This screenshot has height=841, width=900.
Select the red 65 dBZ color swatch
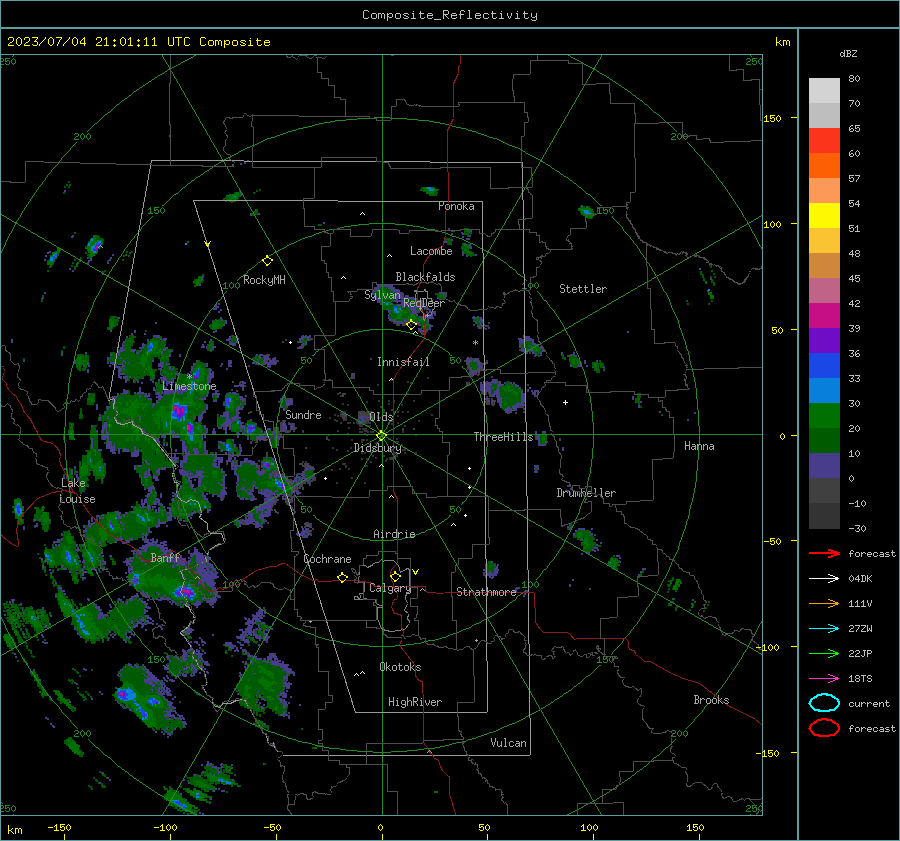point(824,141)
